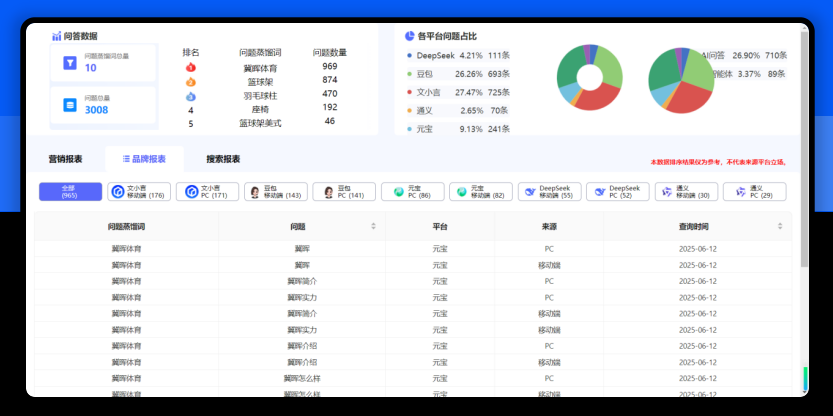The width and height of the screenshot is (833, 416).
Task: Toggle the 豆包 legend entry in chart
Action: (425, 74)
